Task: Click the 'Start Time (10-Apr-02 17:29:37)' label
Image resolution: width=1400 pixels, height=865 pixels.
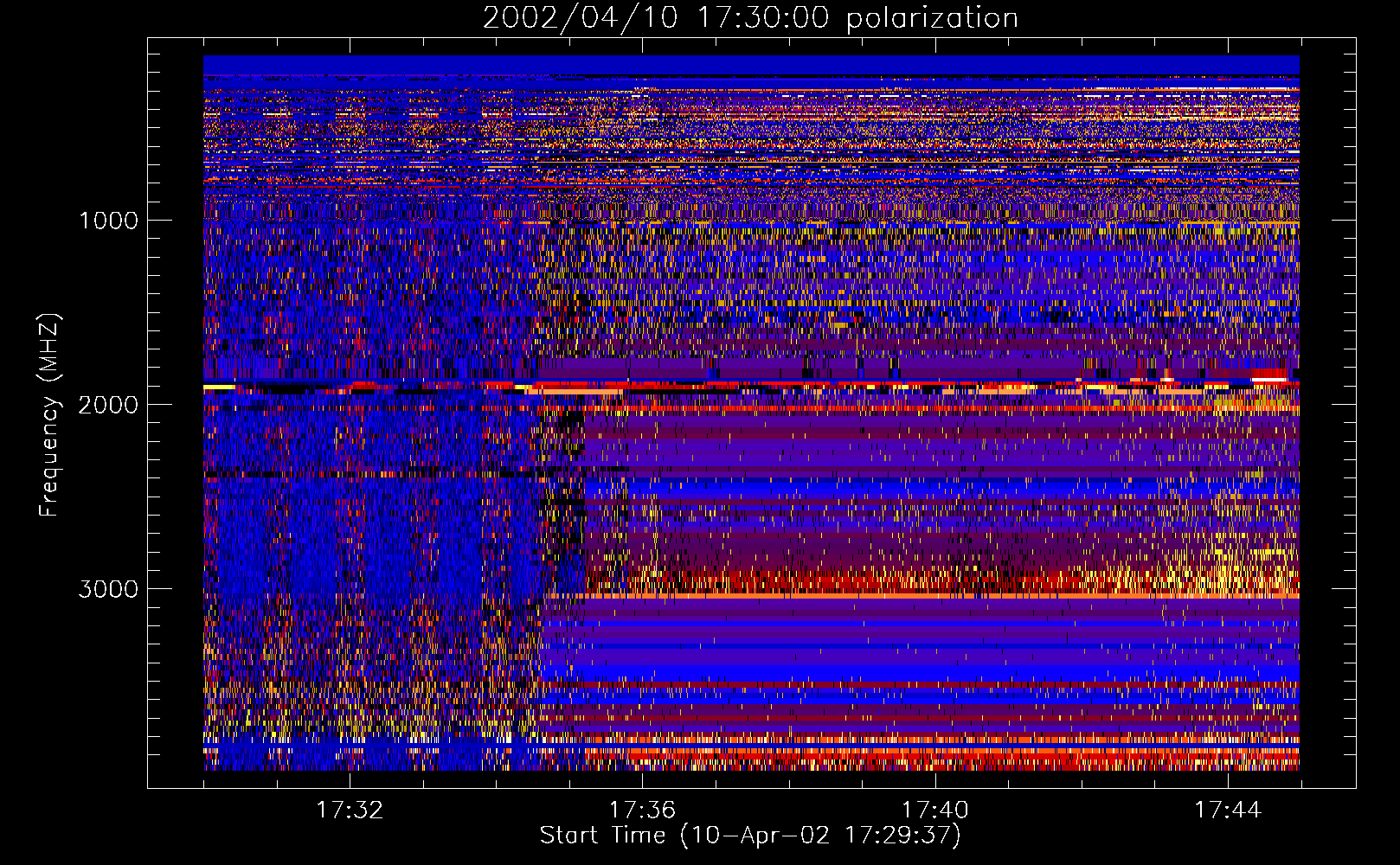Action: pos(750,836)
